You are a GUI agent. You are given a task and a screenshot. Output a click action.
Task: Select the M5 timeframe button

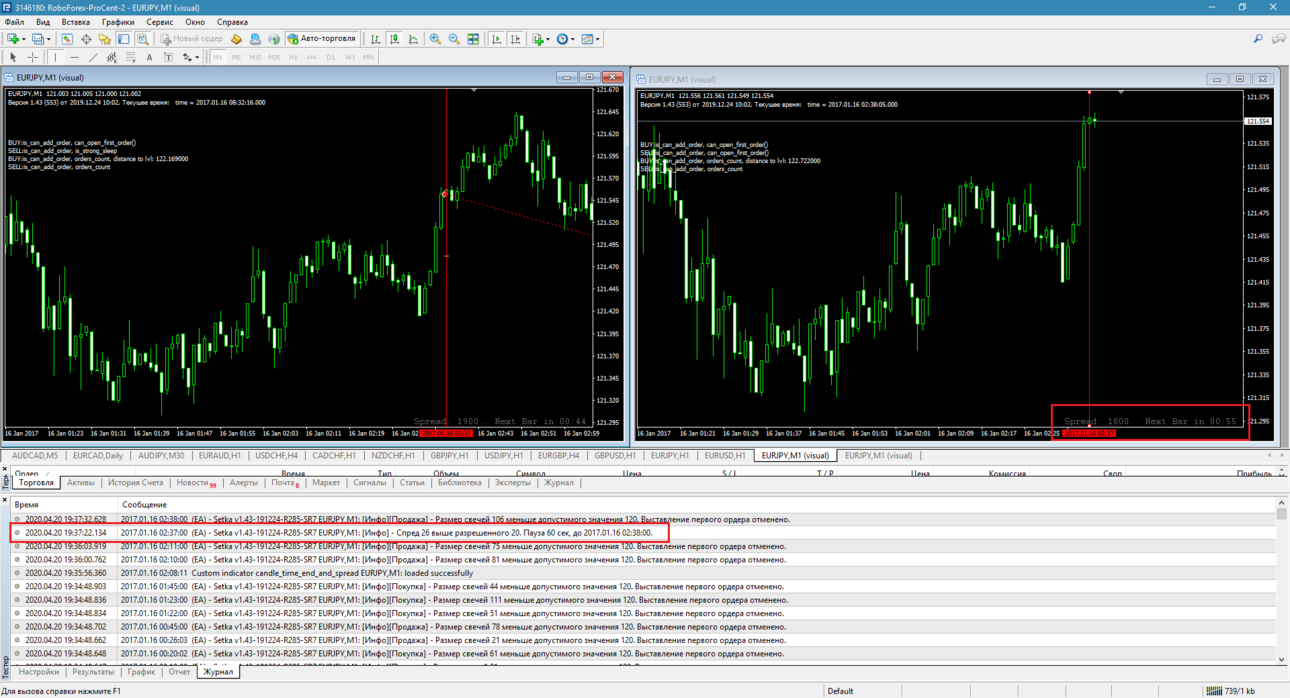pos(236,57)
